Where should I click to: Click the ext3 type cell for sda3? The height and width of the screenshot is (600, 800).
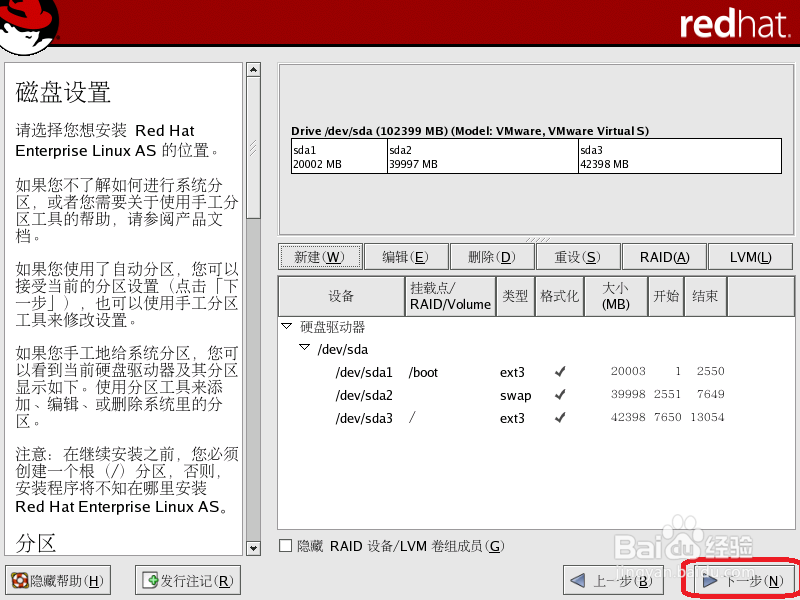pos(512,418)
